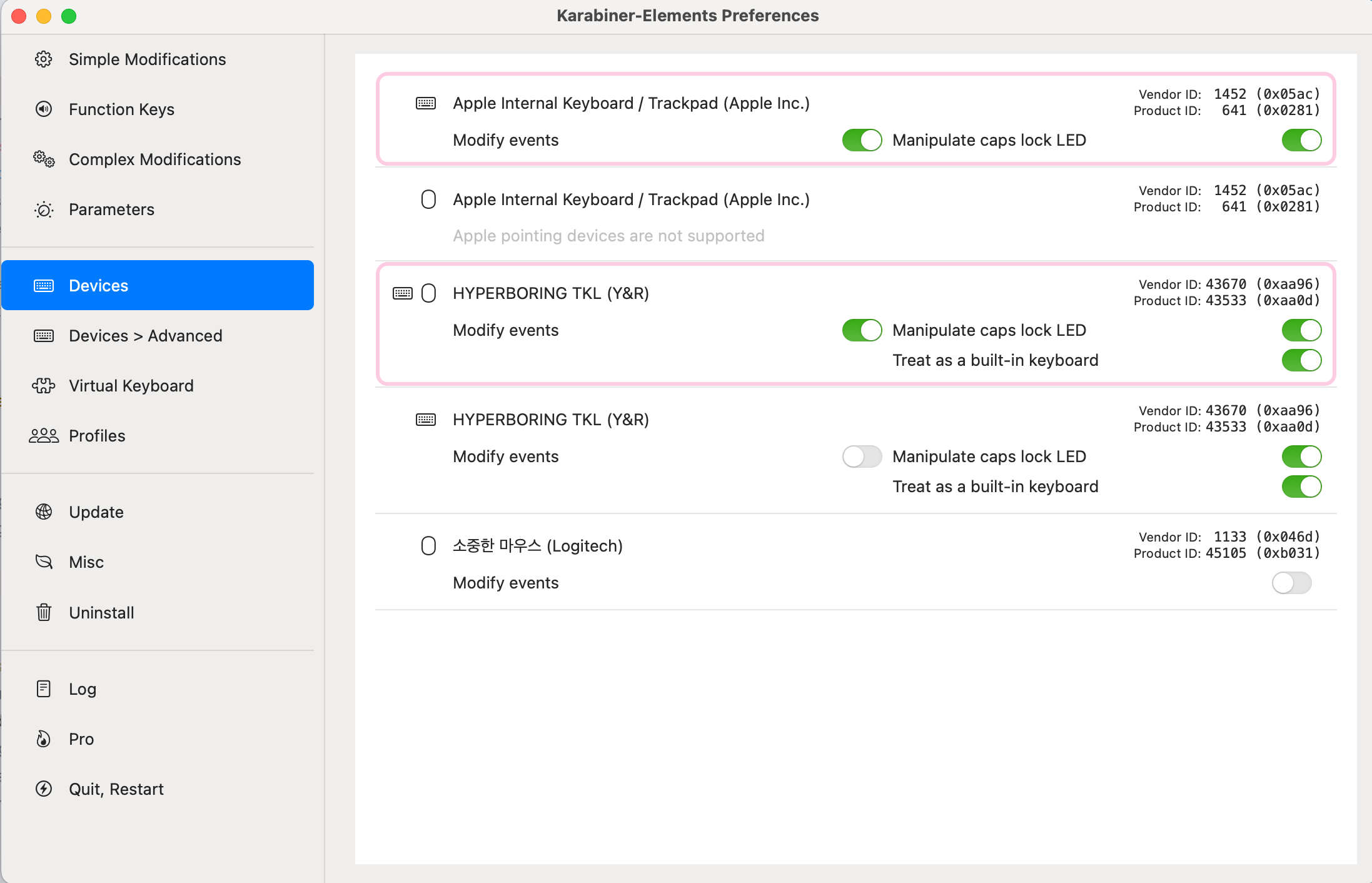Disable Modify events for first HYPERBORING TKL

[862, 330]
